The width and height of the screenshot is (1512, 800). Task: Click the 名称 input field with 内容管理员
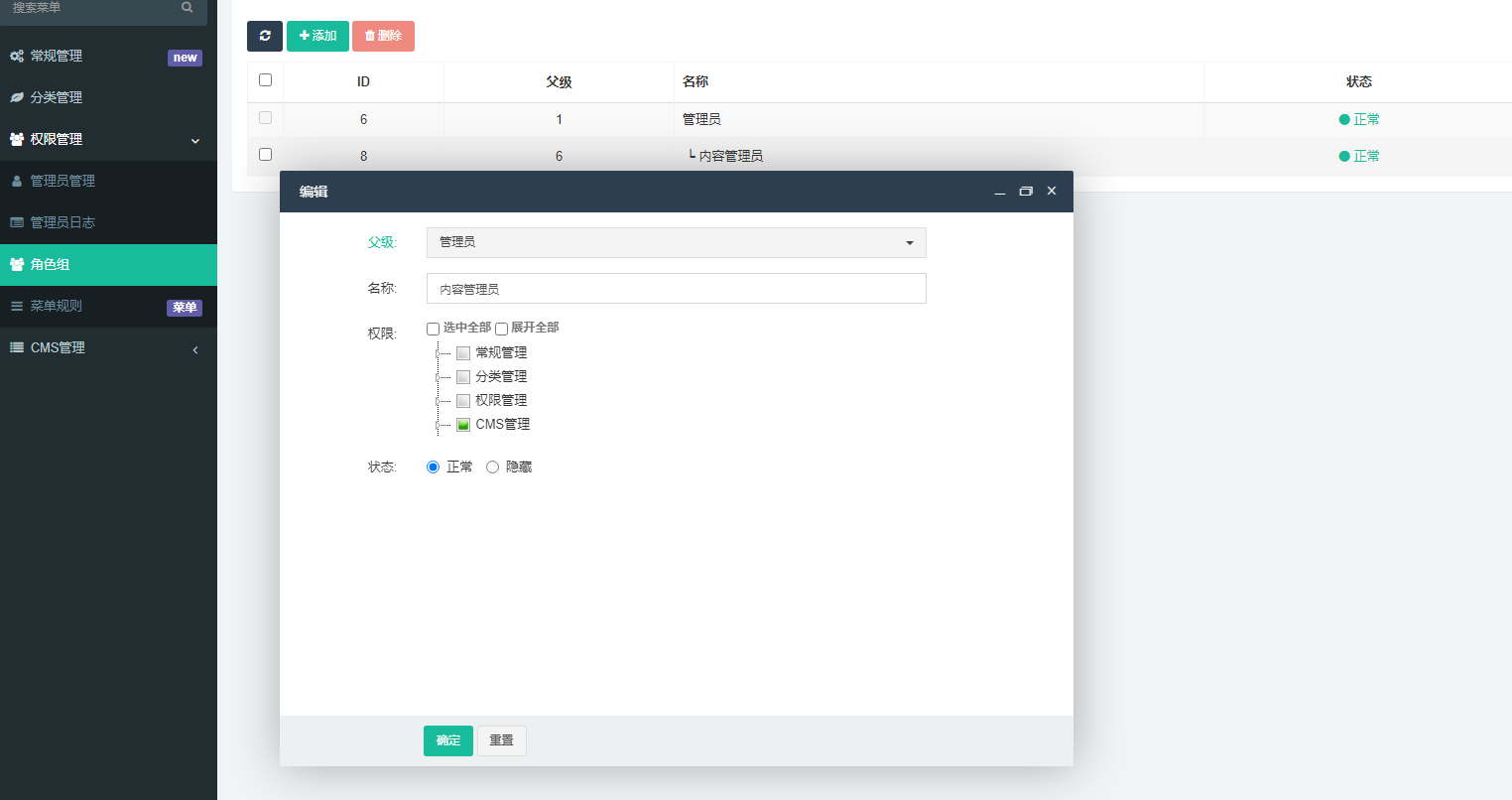click(677, 289)
